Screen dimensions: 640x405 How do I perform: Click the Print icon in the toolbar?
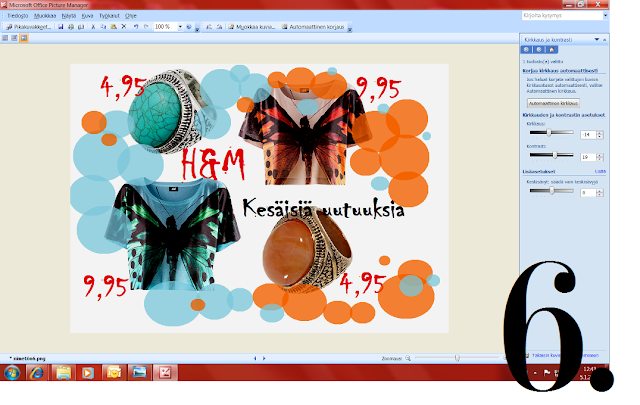coord(71,27)
